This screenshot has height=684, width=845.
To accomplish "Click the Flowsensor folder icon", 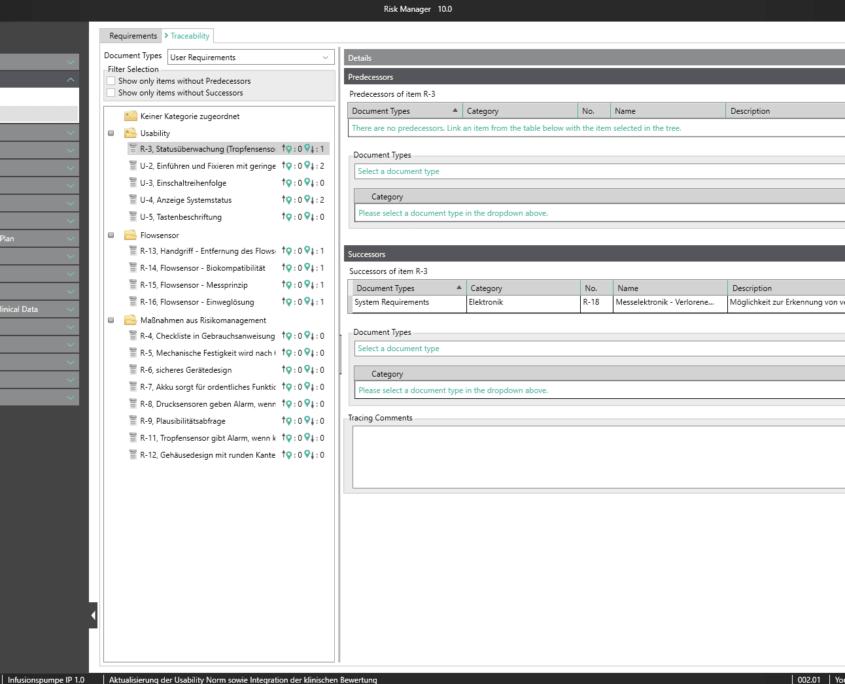I will point(130,235).
